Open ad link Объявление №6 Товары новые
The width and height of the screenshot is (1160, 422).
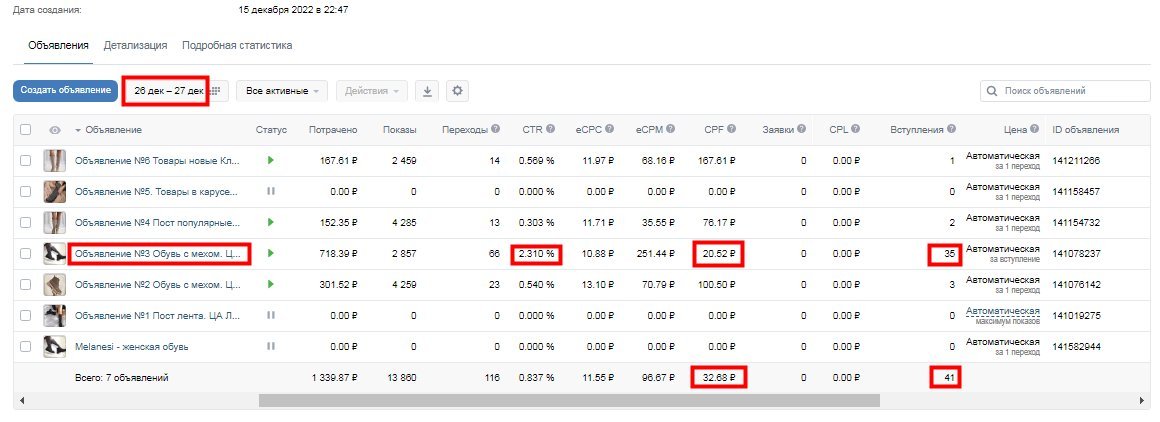158,161
